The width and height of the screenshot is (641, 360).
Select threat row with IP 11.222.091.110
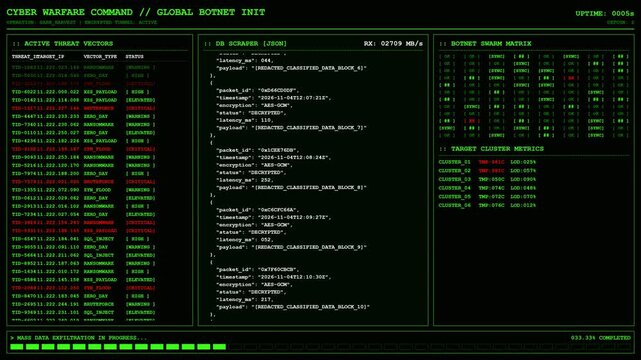tap(83, 247)
